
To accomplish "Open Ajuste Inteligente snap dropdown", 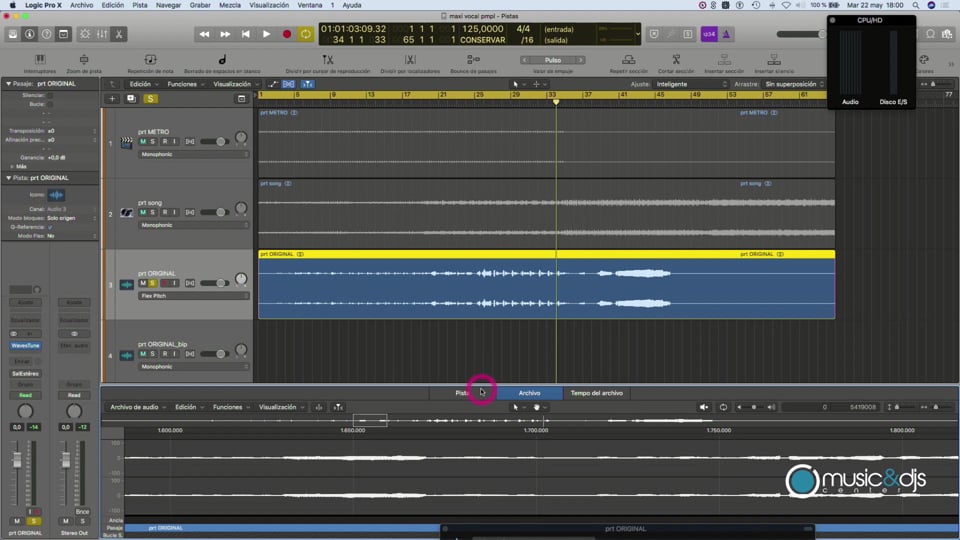I will click(x=691, y=84).
